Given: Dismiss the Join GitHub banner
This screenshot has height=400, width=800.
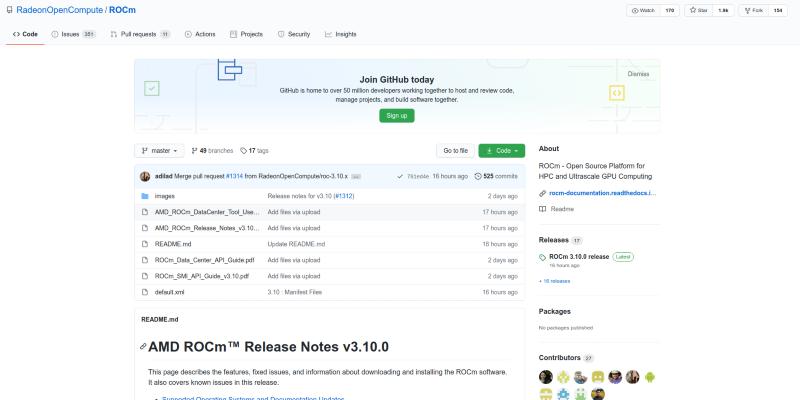Looking at the screenshot, I should click(x=638, y=73).
